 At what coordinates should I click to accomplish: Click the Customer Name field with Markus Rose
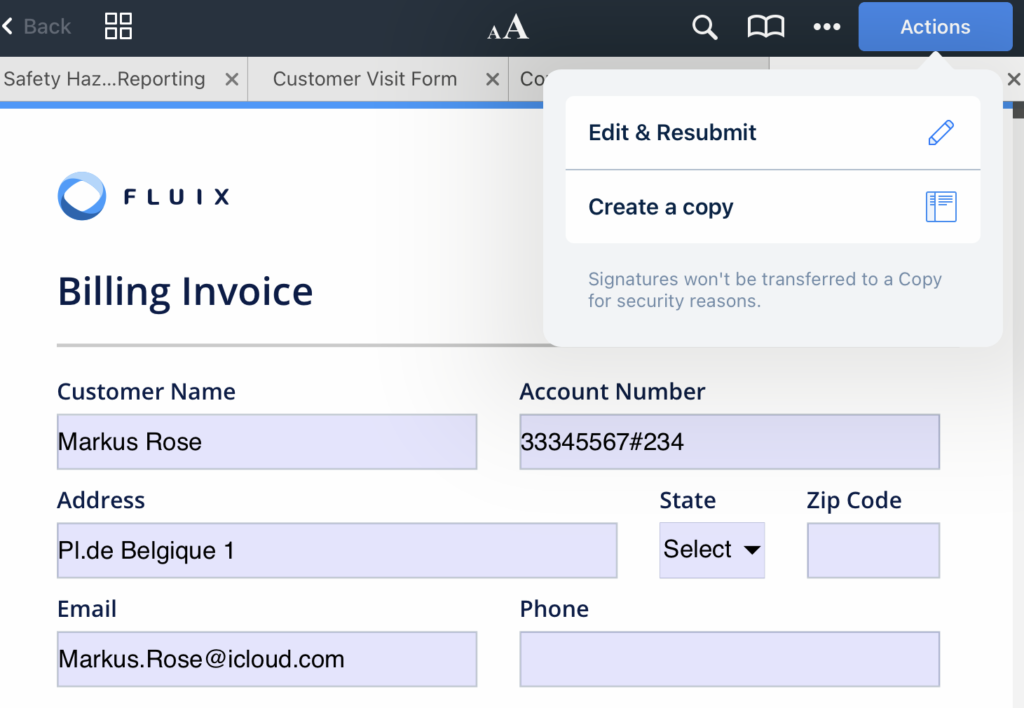266,442
